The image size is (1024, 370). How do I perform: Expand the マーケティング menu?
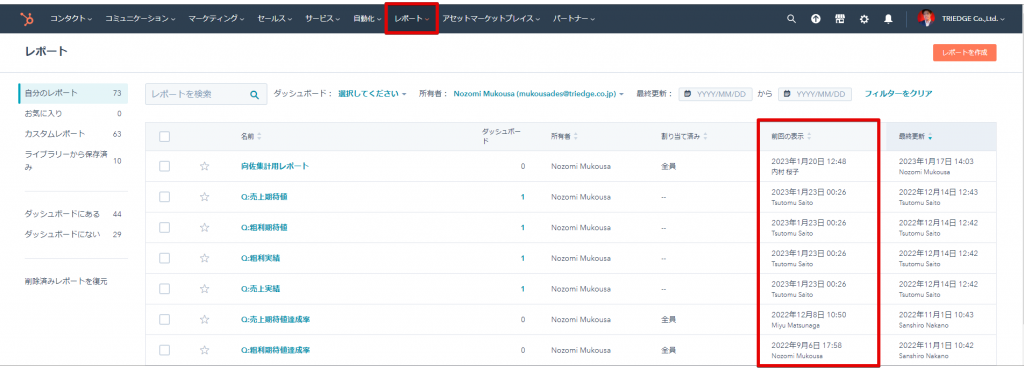pyautogui.click(x=216, y=19)
